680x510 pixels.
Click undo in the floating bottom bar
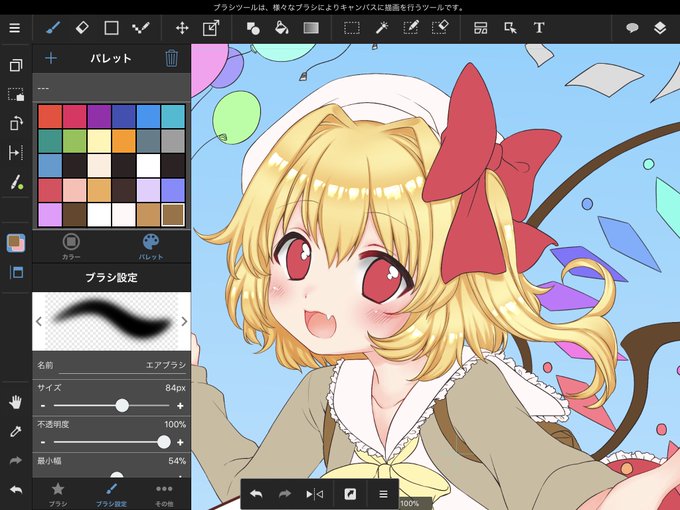[256, 494]
